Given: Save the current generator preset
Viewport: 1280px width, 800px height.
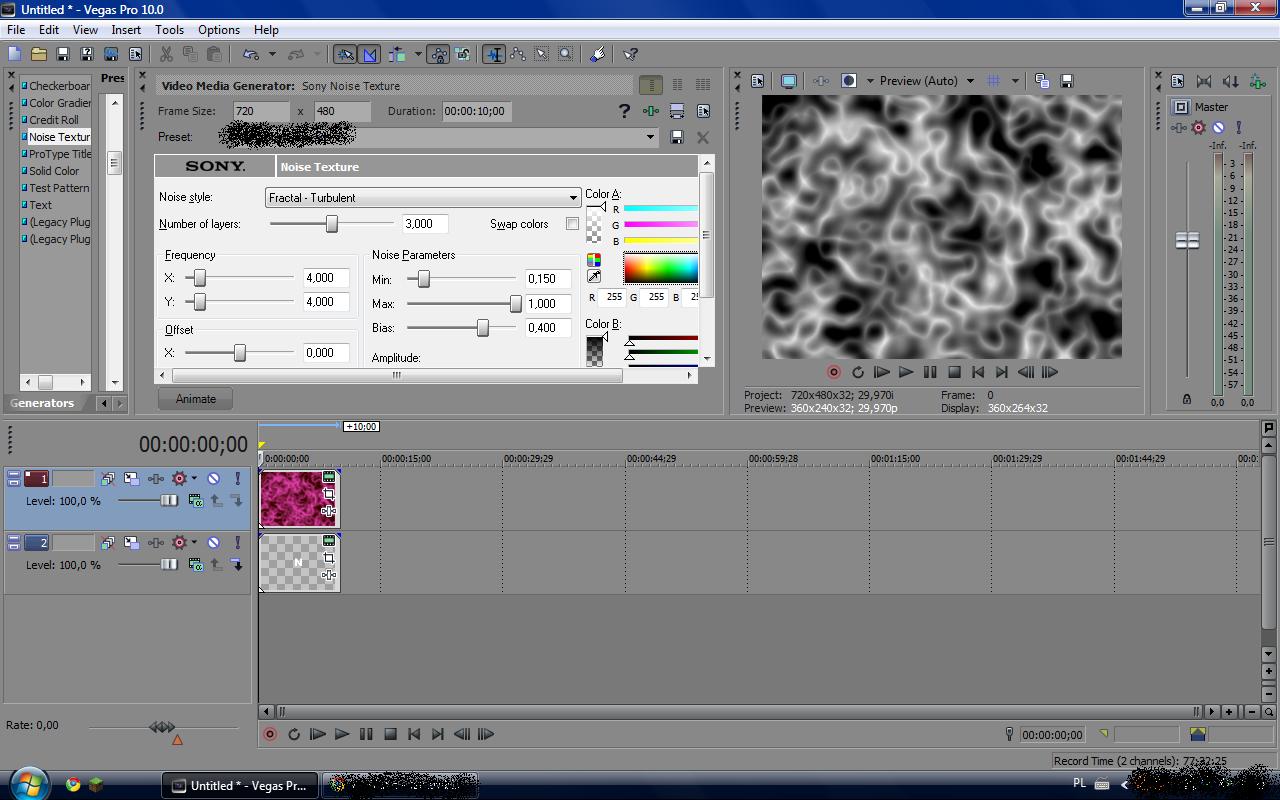Looking at the screenshot, I should (677, 137).
